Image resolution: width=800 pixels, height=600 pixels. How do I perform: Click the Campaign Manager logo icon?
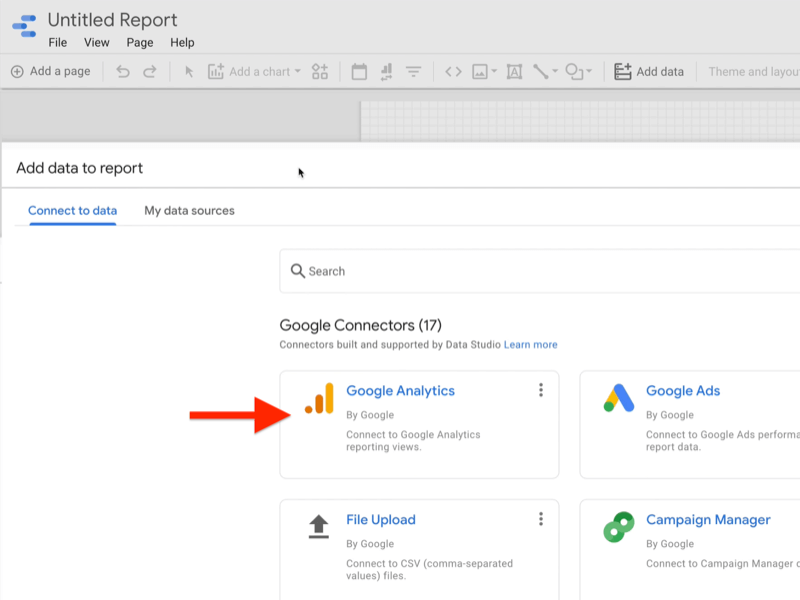pyautogui.click(x=619, y=527)
